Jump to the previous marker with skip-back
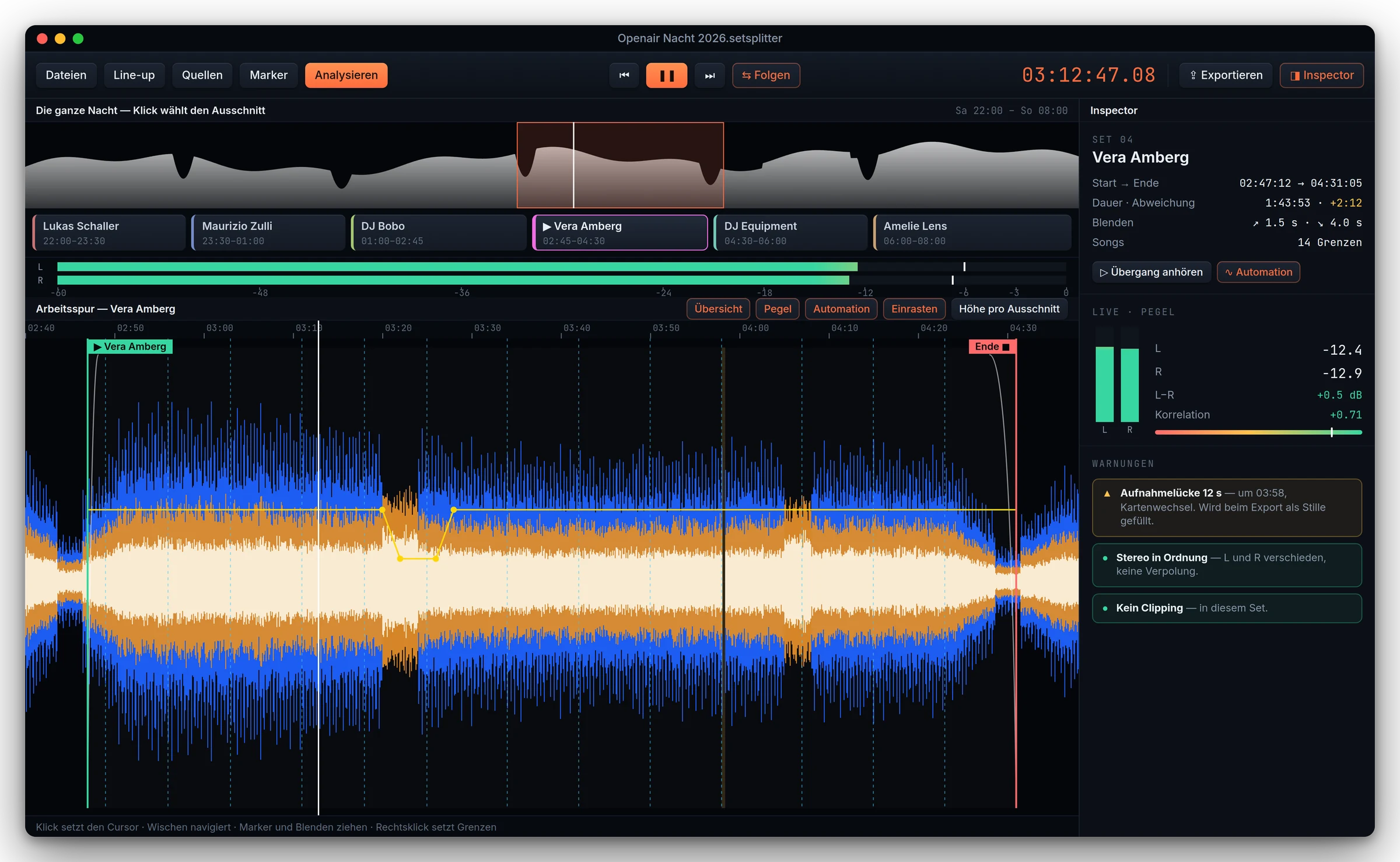Viewport: 1400px width, 862px height. 624,75
